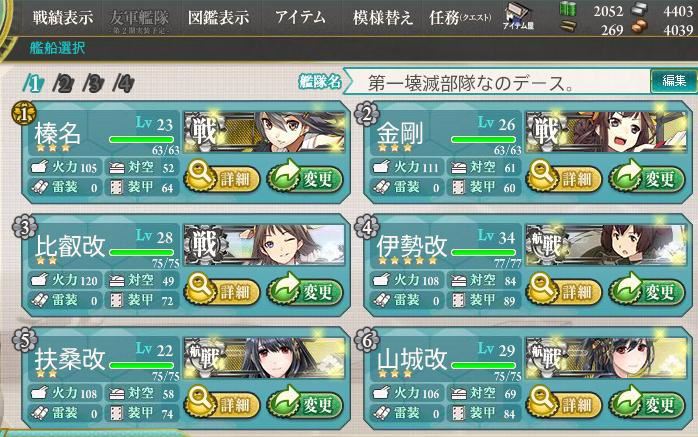Click 詳細 magnifier button for 榛名
The image size is (698, 437).
pyautogui.click(x=222, y=178)
